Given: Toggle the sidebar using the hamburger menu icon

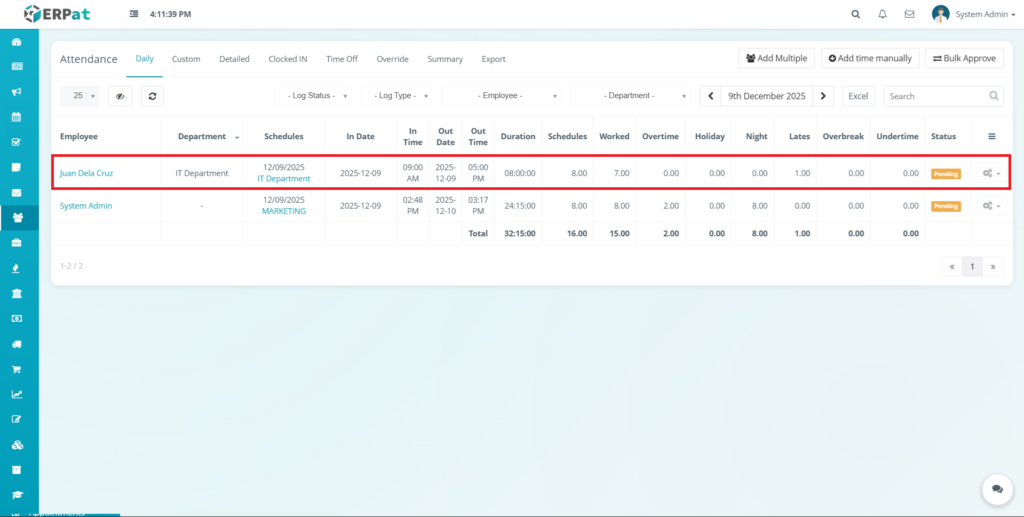Looking at the screenshot, I should point(134,15).
